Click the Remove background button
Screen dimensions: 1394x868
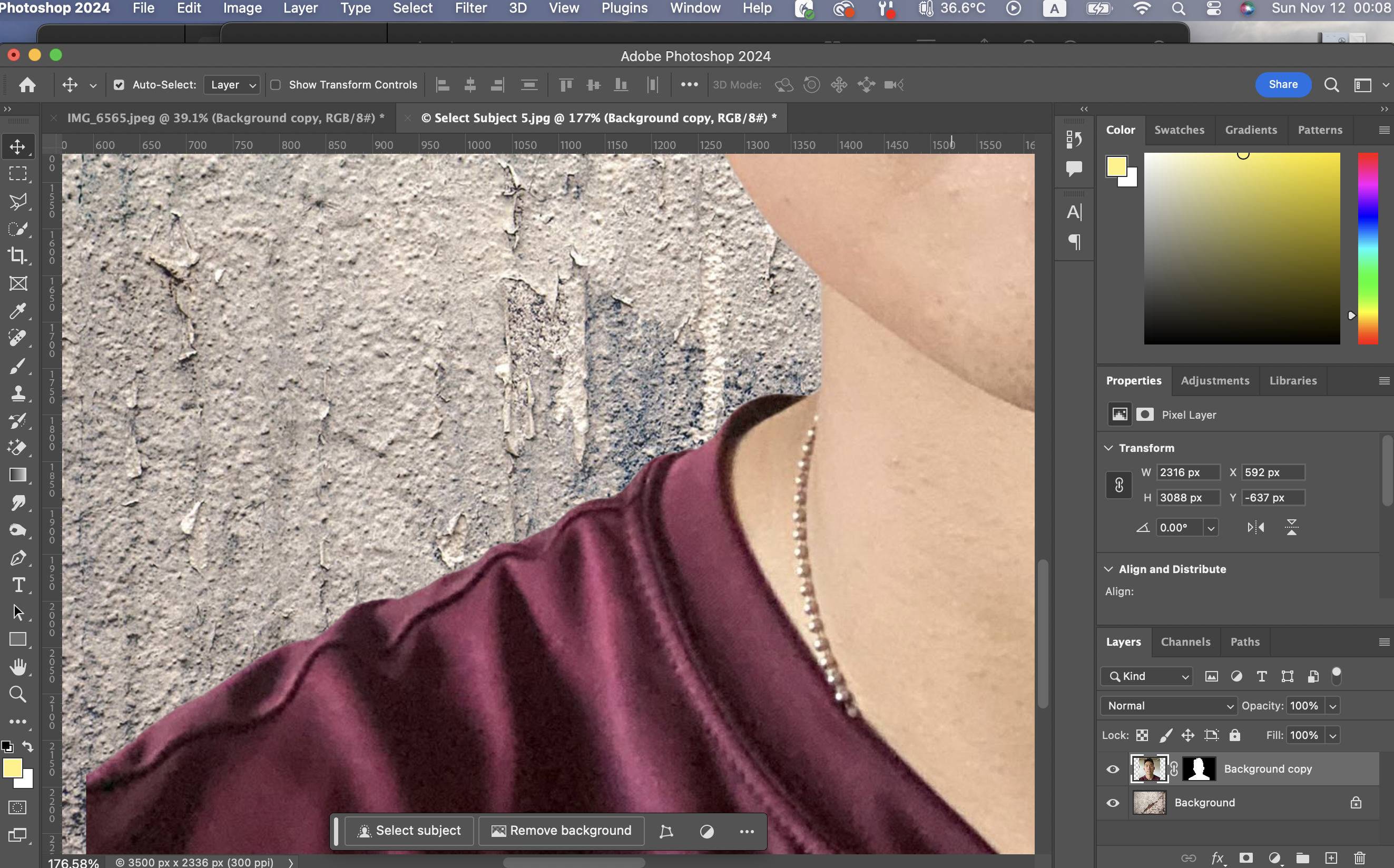pyautogui.click(x=561, y=831)
